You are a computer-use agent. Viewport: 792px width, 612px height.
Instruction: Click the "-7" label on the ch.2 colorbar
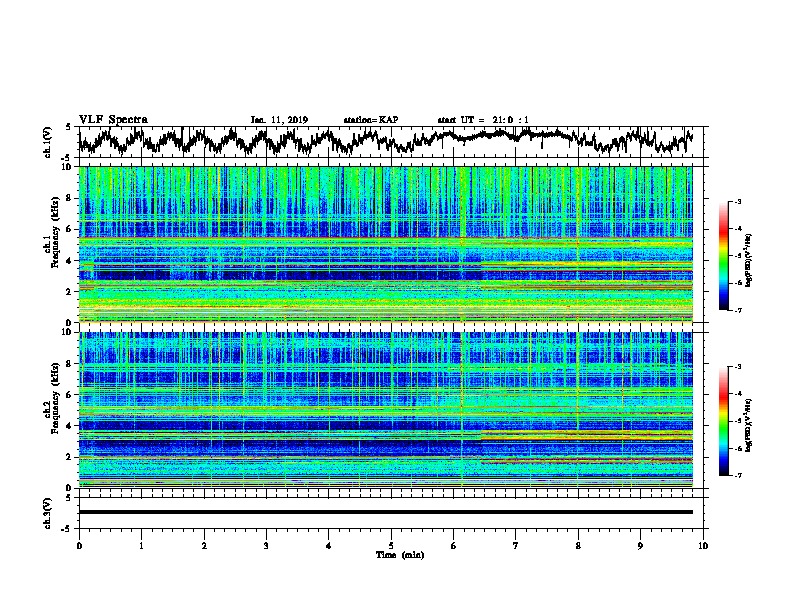tap(737, 475)
